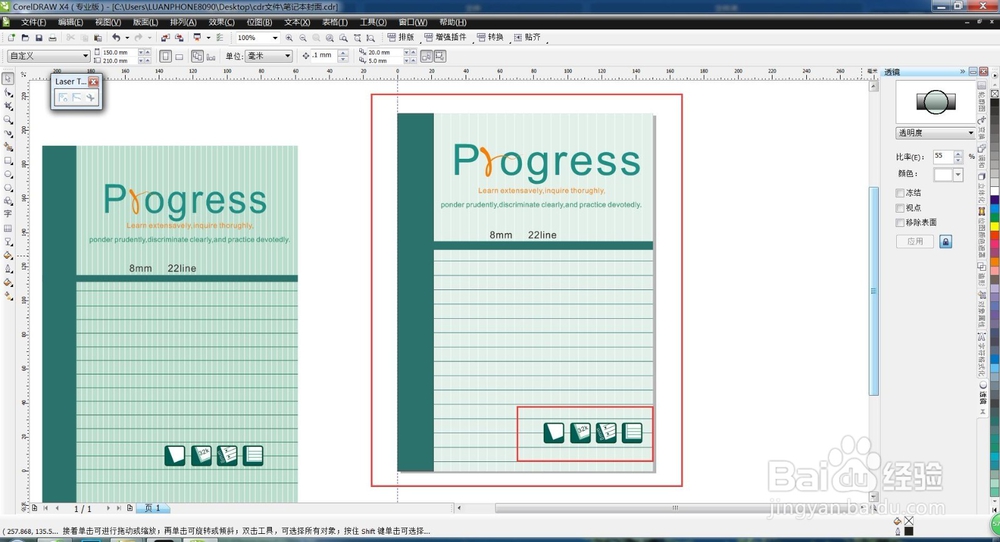Click the Undo arrow icon
This screenshot has width=1000, height=542.
tap(116, 38)
